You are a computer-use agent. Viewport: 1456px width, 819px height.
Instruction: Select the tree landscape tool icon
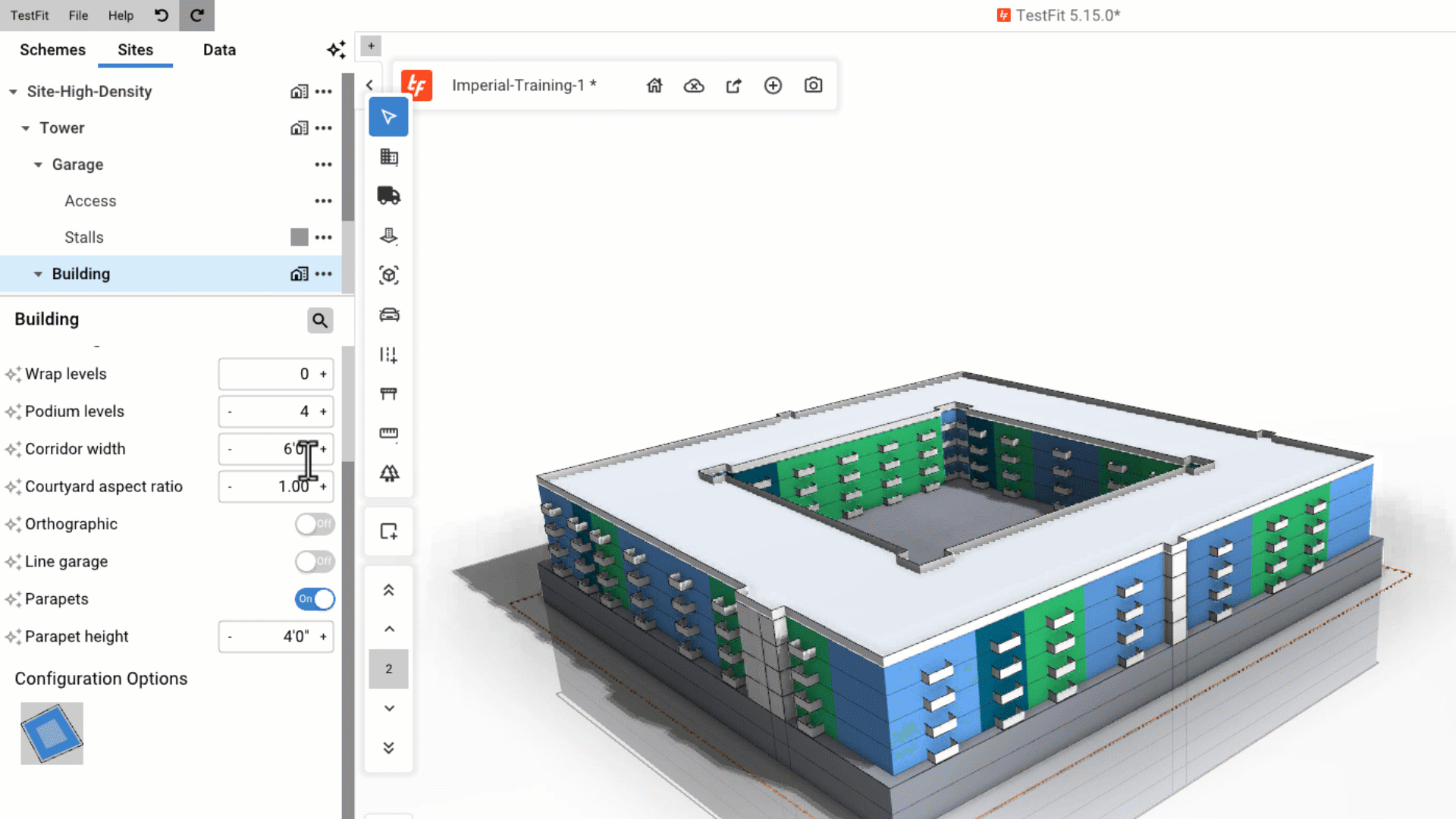tap(388, 473)
